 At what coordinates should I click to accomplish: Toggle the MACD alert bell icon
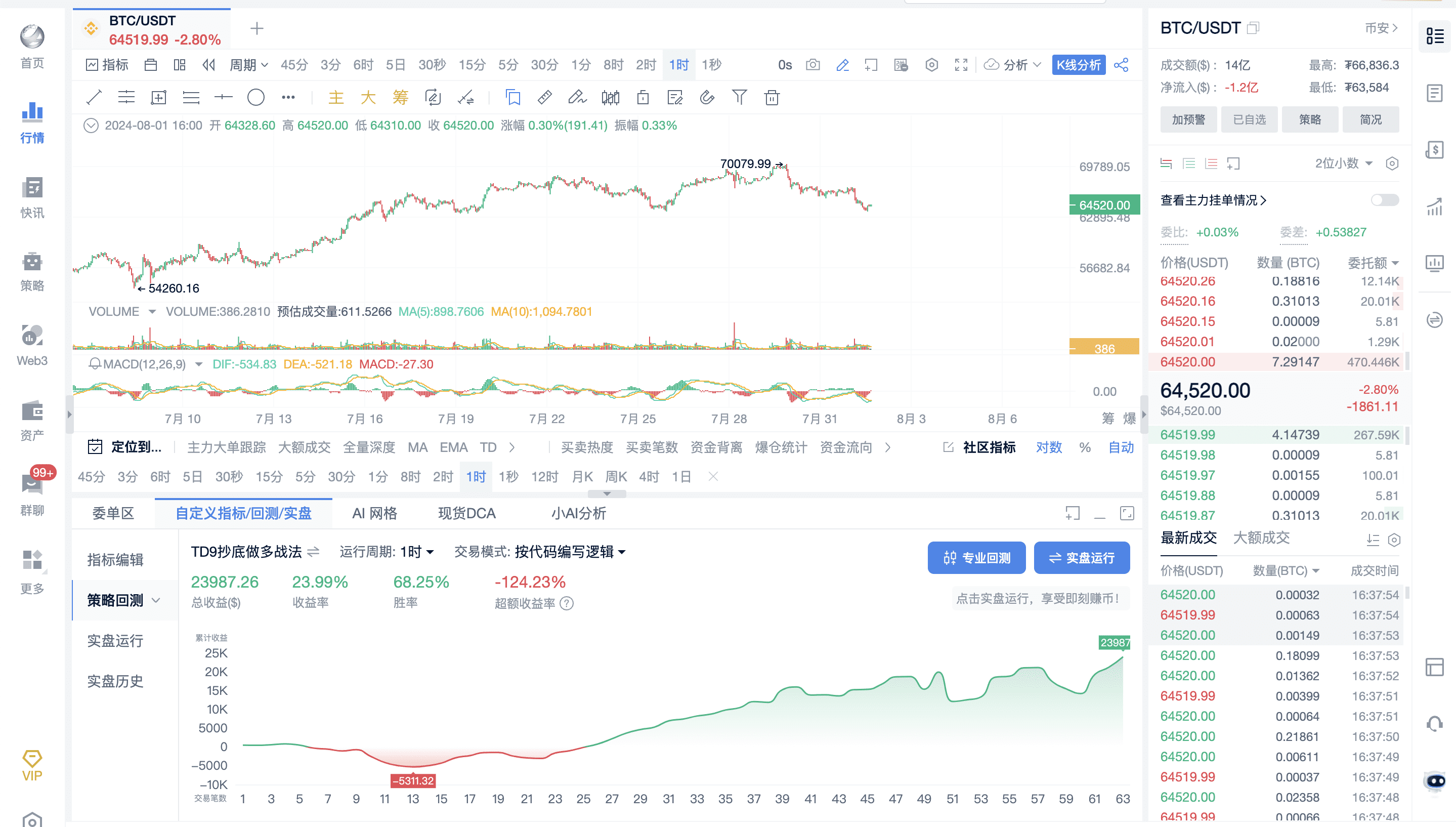[x=95, y=364]
